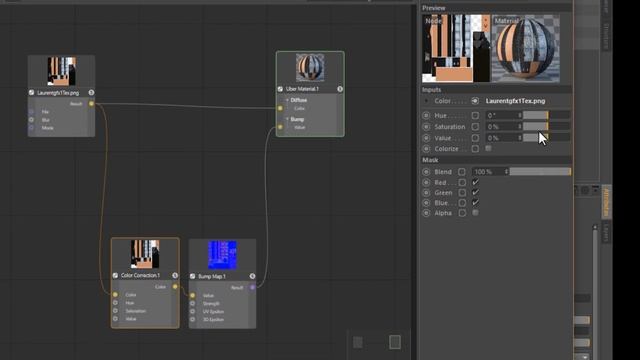Select Color output port of Color Correction.1
Image resolution: width=640 pixels, height=360 pixels.
(x=175, y=287)
